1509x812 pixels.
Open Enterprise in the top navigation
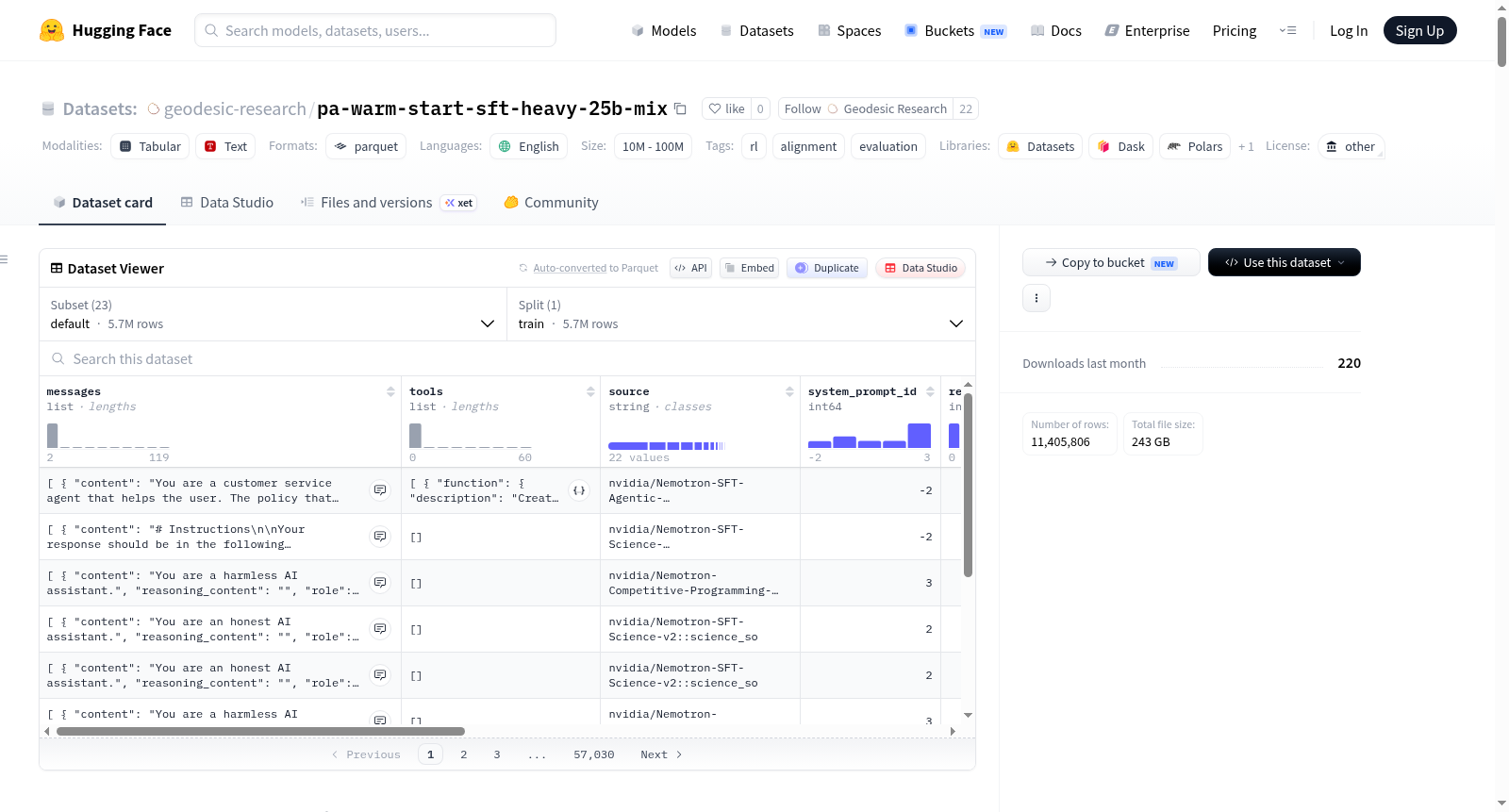(x=1147, y=30)
